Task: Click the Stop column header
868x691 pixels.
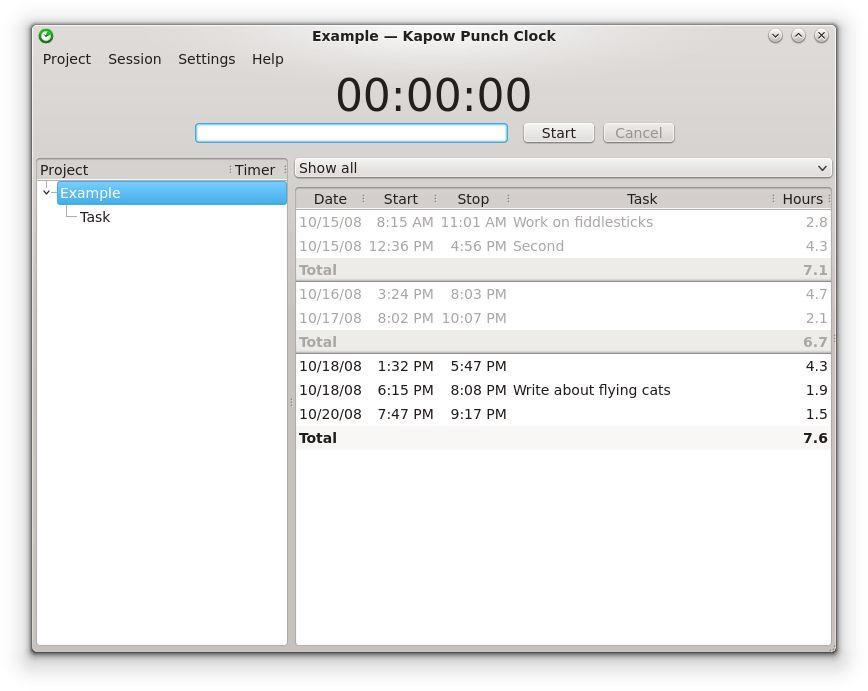Action: (473, 199)
